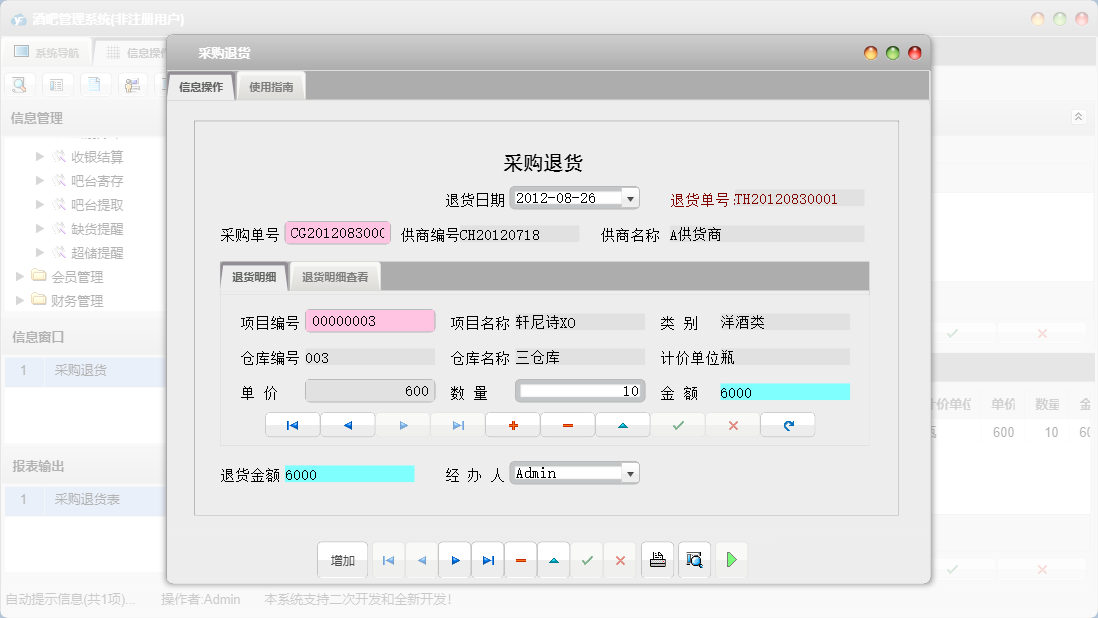Expand 吧台寄存 tree node in main window
The width and height of the screenshot is (1098, 618).
(x=40, y=181)
